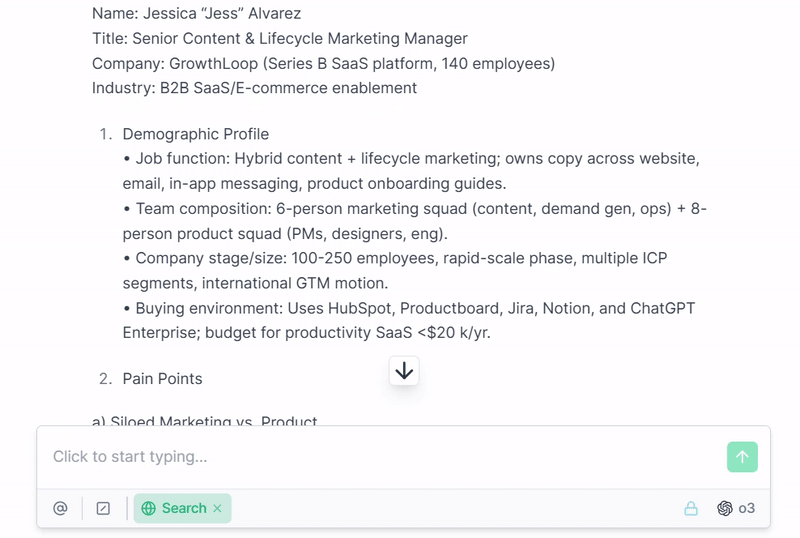
Task: Click 'Siloed Marketing vs. Product' text
Action: (x=204, y=421)
